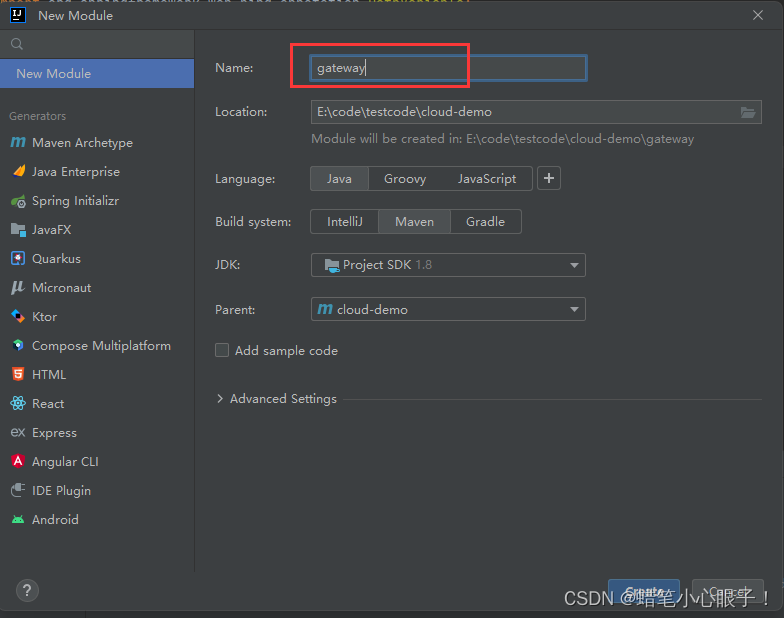The width and height of the screenshot is (784, 618).
Task: Open the JDK dropdown arrow
Action: pos(574,266)
